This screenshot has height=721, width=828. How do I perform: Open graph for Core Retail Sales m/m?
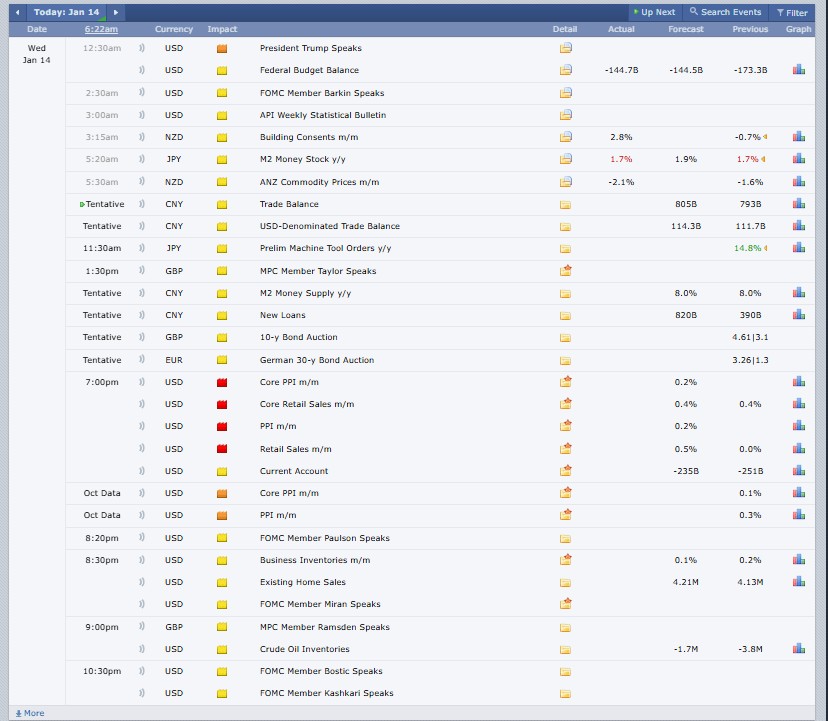pos(798,404)
